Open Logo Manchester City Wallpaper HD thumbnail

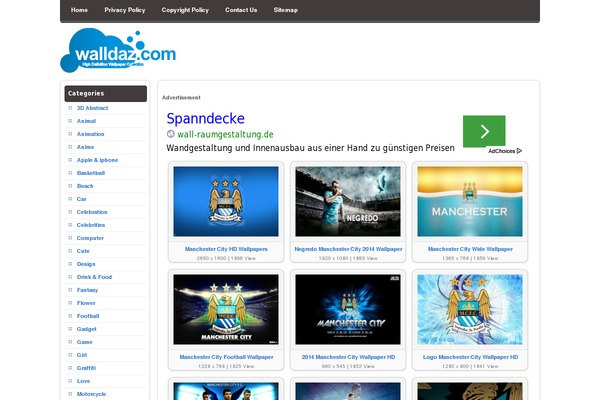pyautogui.click(x=470, y=309)
